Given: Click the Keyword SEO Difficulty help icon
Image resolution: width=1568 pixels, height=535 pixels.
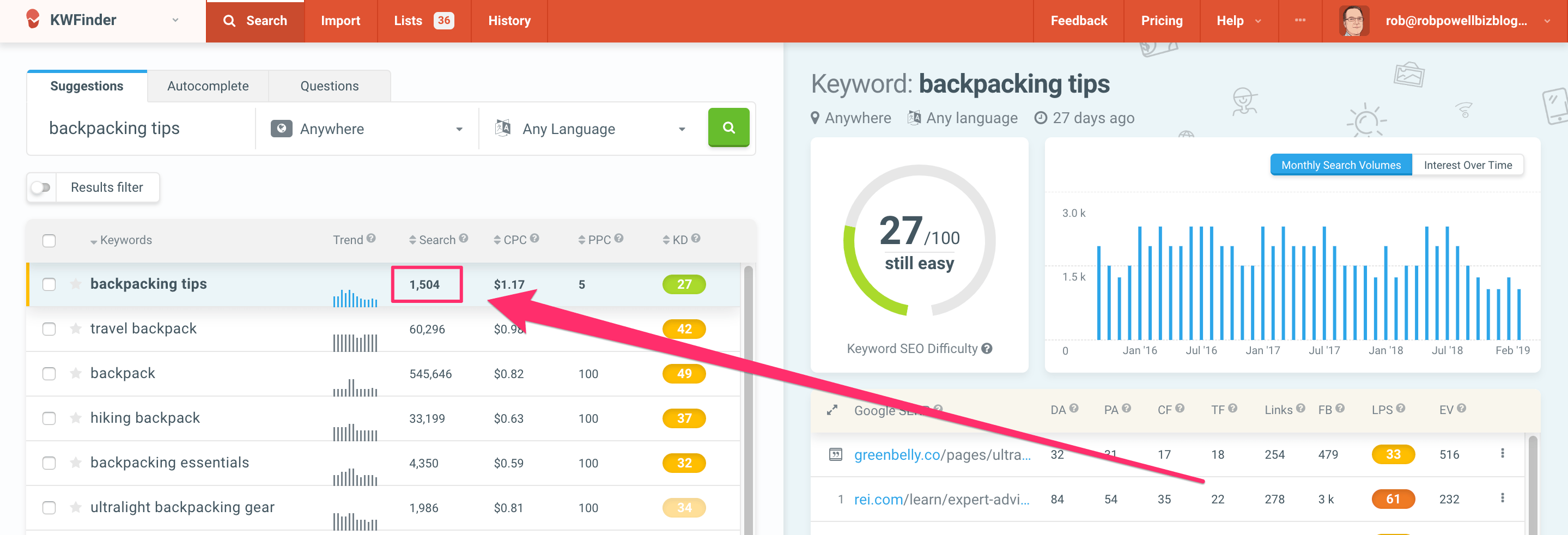Looking at the screenshot, I should point(987,348).
